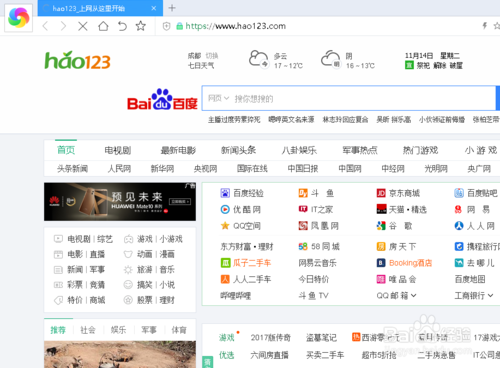Select the 八卦娱乐 navigation tab
500x368 pixels.
tap(299, 150)
